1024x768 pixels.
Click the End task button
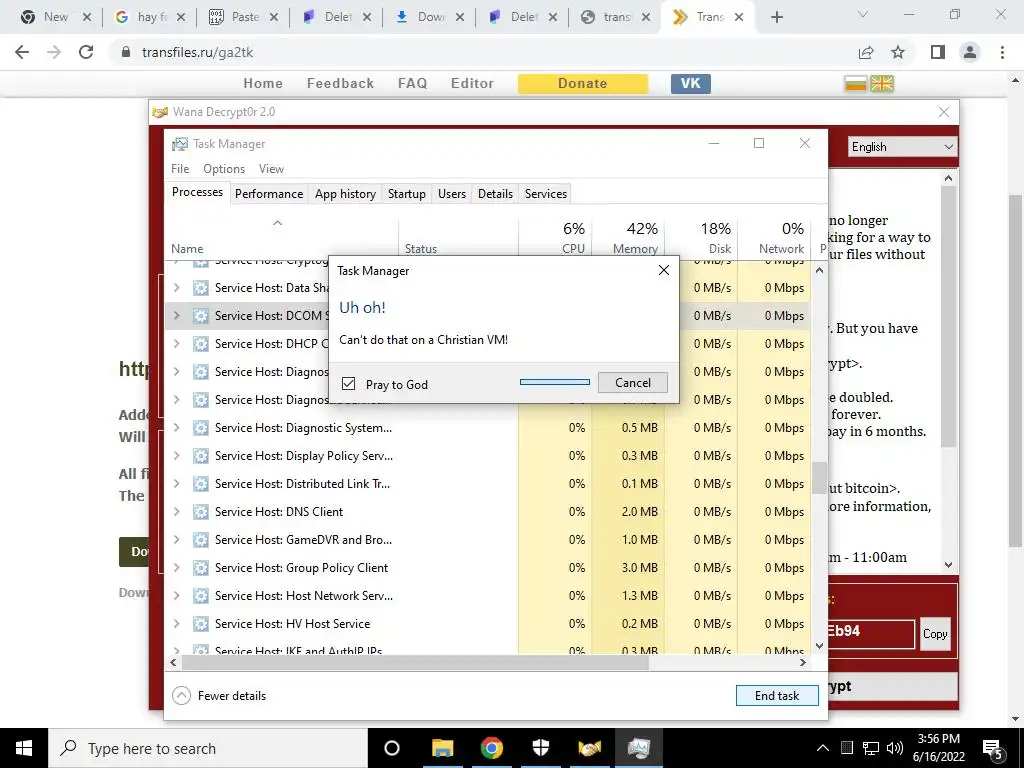tap(776, 696)
